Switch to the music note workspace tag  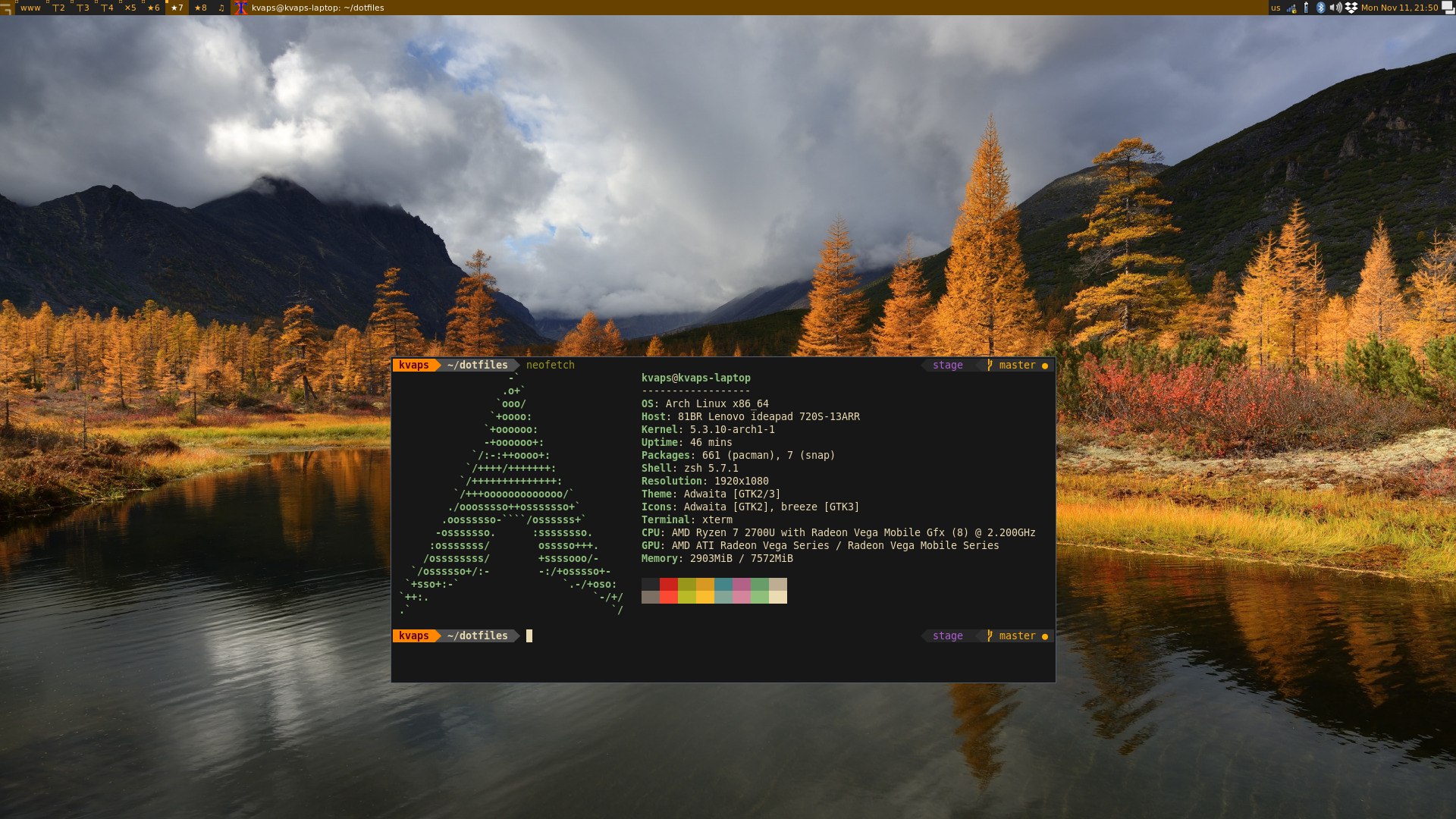[221, 8]
